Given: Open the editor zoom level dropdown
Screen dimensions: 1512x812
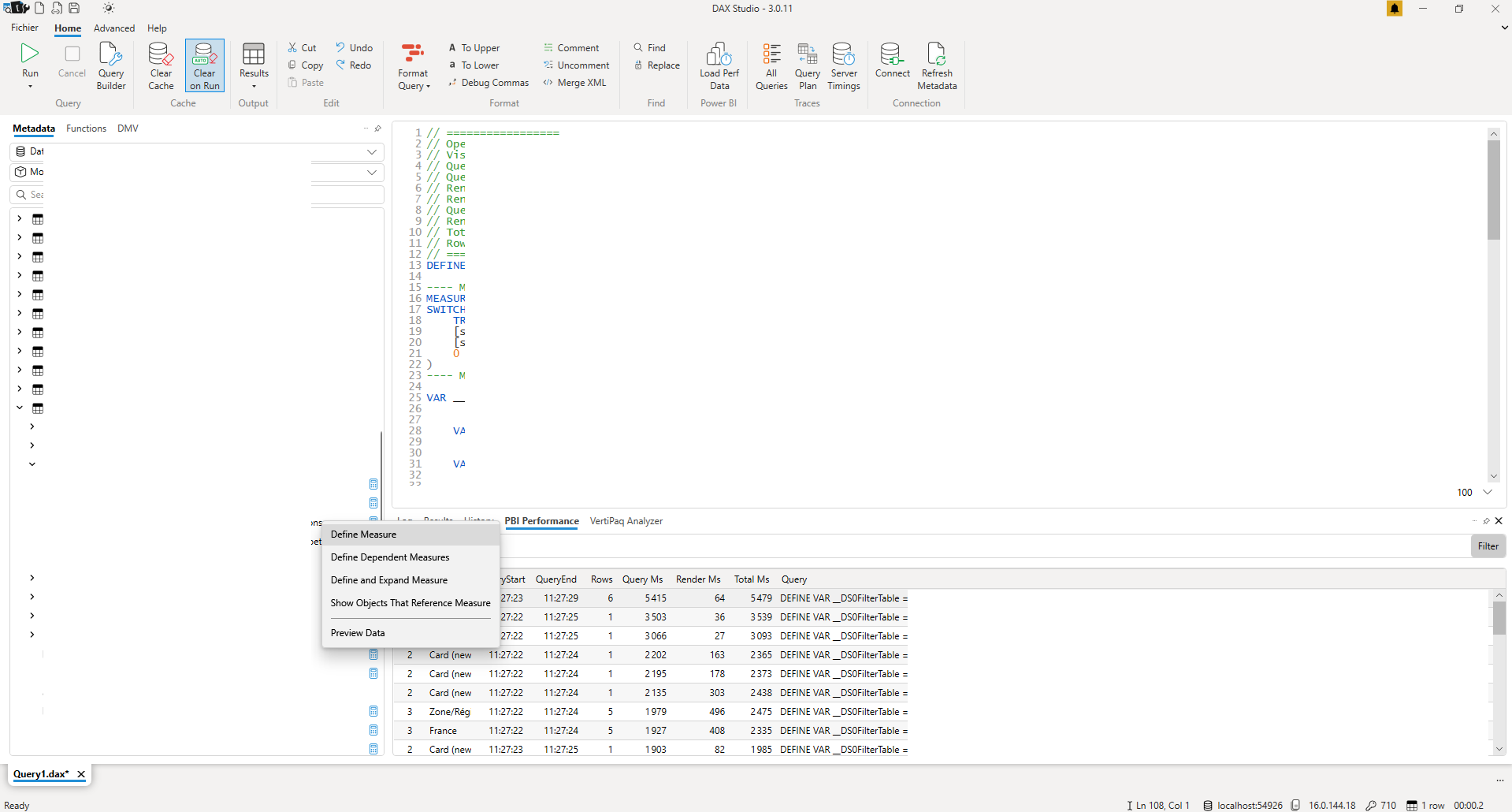Looking at the screenshot, I should [1488, 492].
